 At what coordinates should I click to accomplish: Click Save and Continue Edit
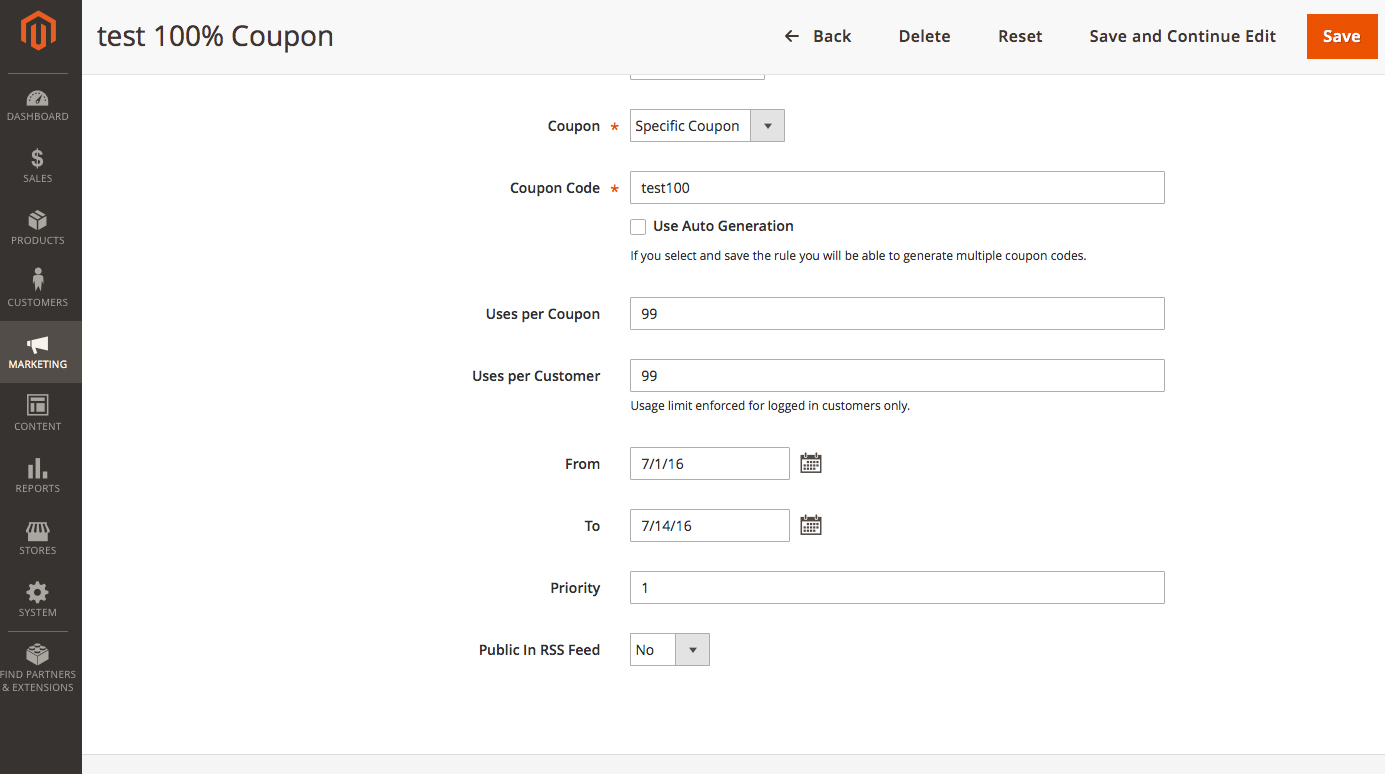pos(1182,36)
